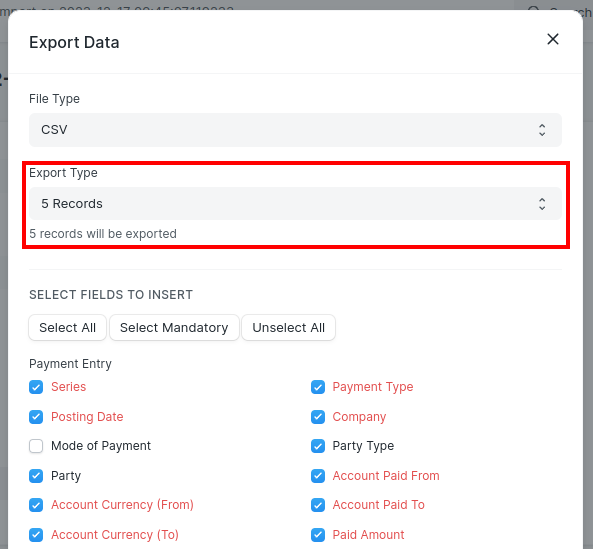
Task: Enable the Mode of Payment checkbox
Action: point(36,446)
